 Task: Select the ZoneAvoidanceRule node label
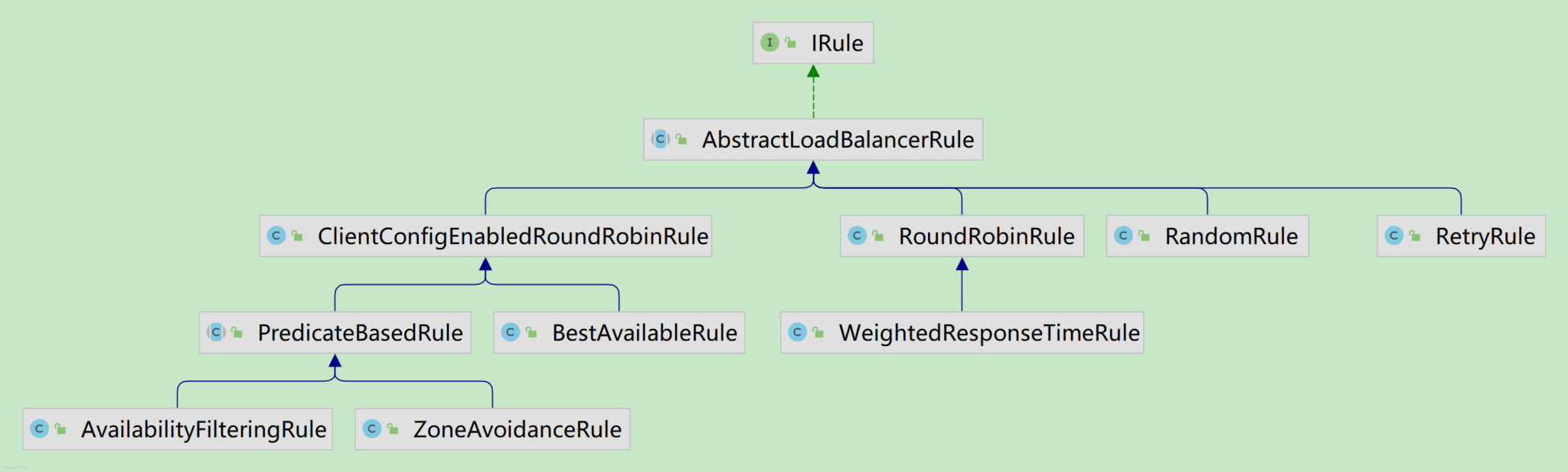pyautogui.click(x=517, y=429)
